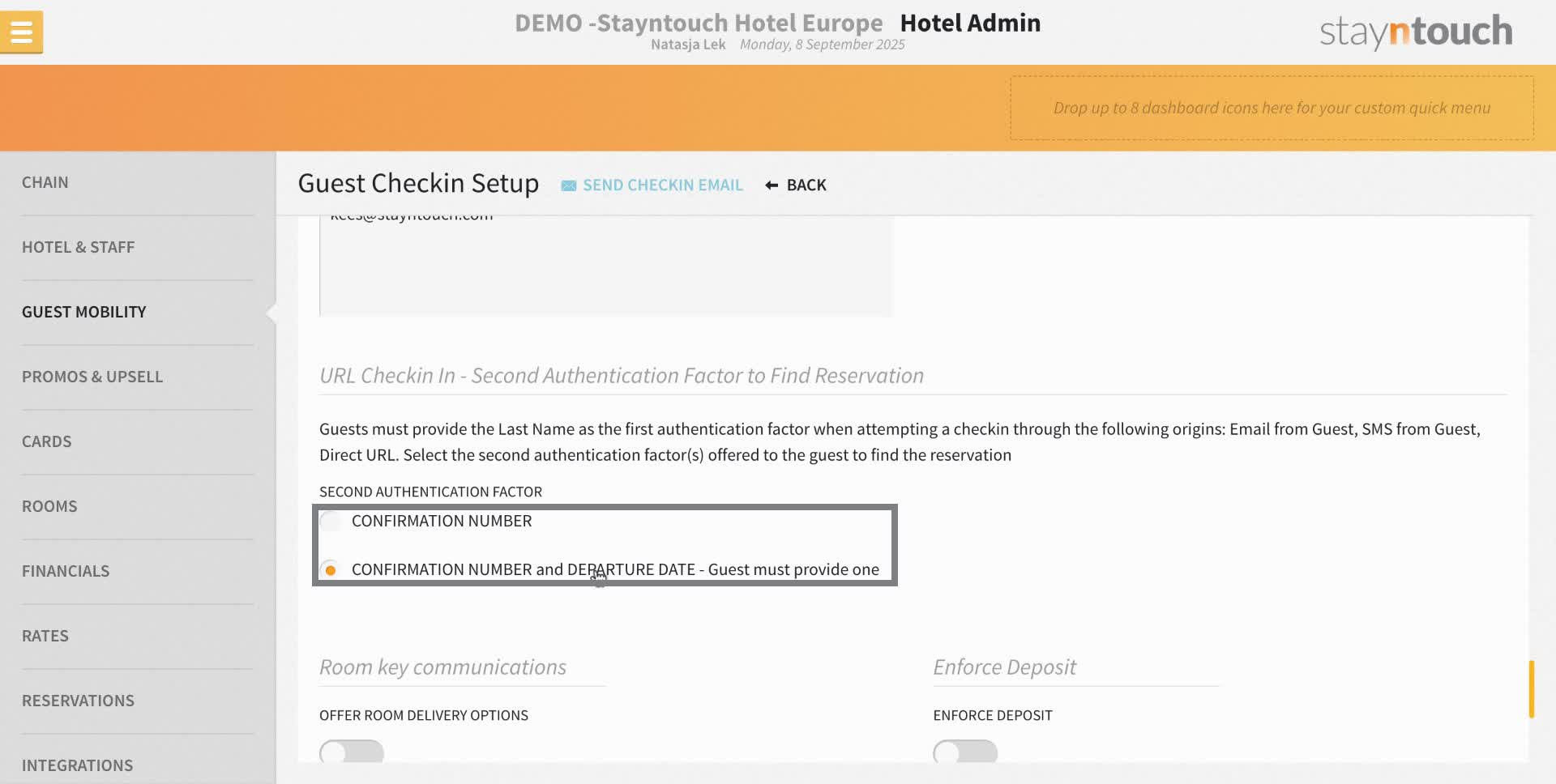The width and height of the screenshot is (1556, 784).
Task: Enable the Offer Room Delivery Options toggle
Action: 351,752
